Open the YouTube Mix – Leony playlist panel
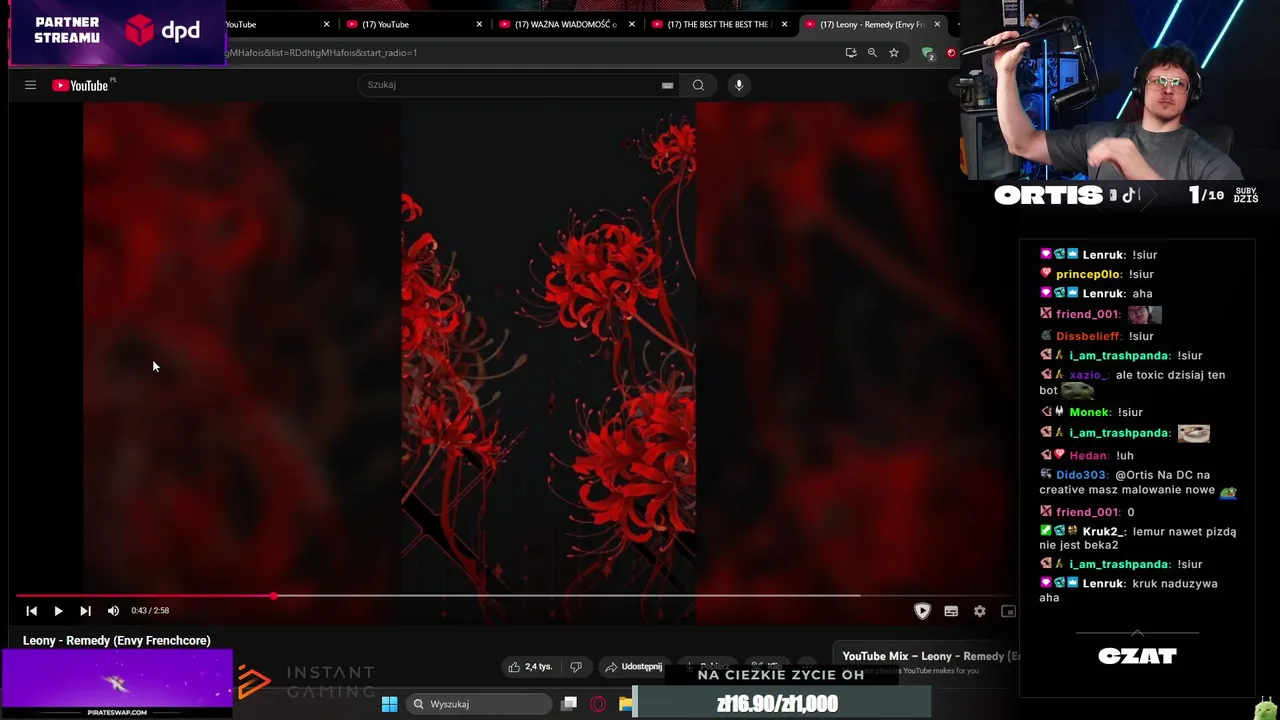This screenshot has height=720, width=1280. [x=930, y=656]
